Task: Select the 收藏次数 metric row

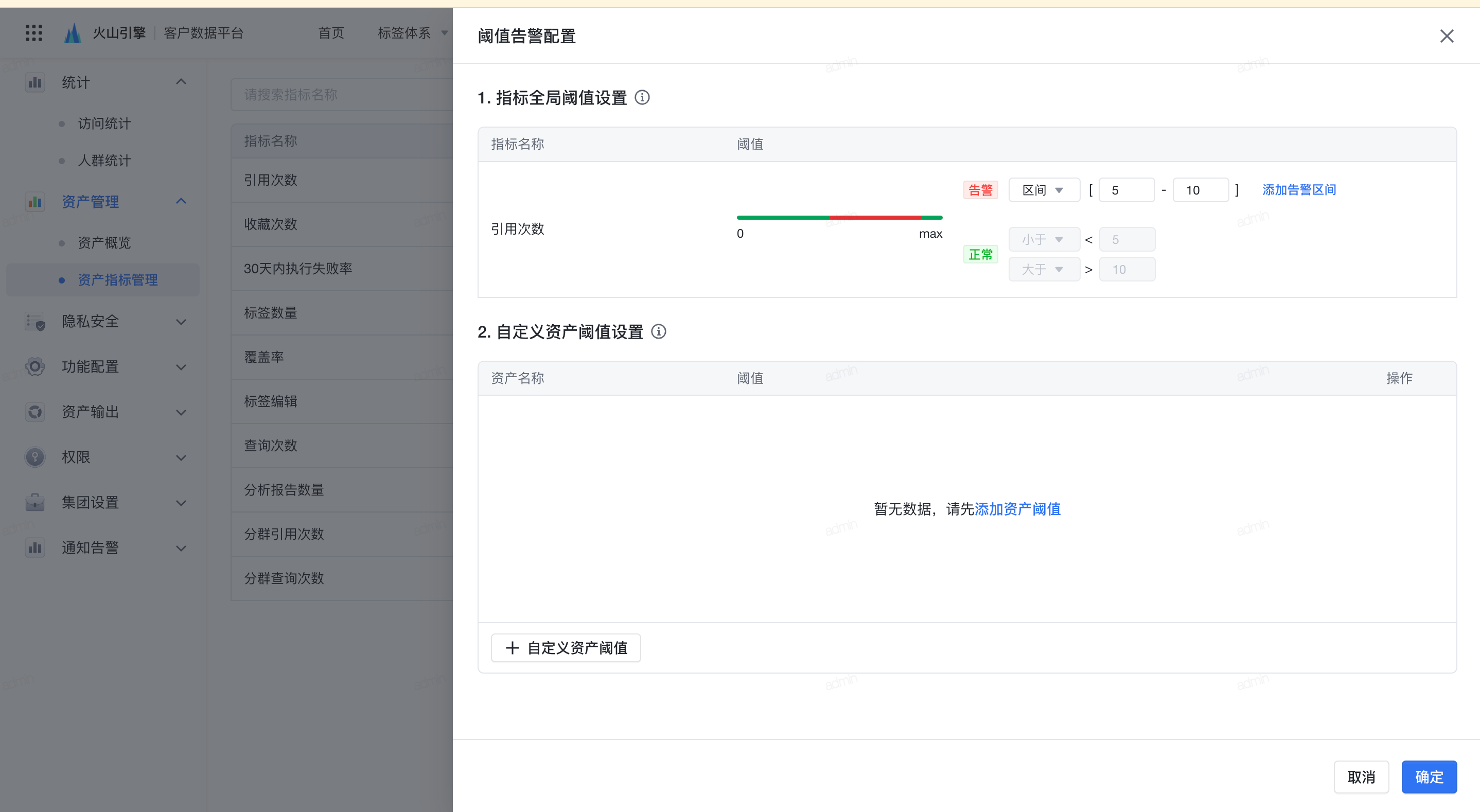Action: tap(342, 225)
